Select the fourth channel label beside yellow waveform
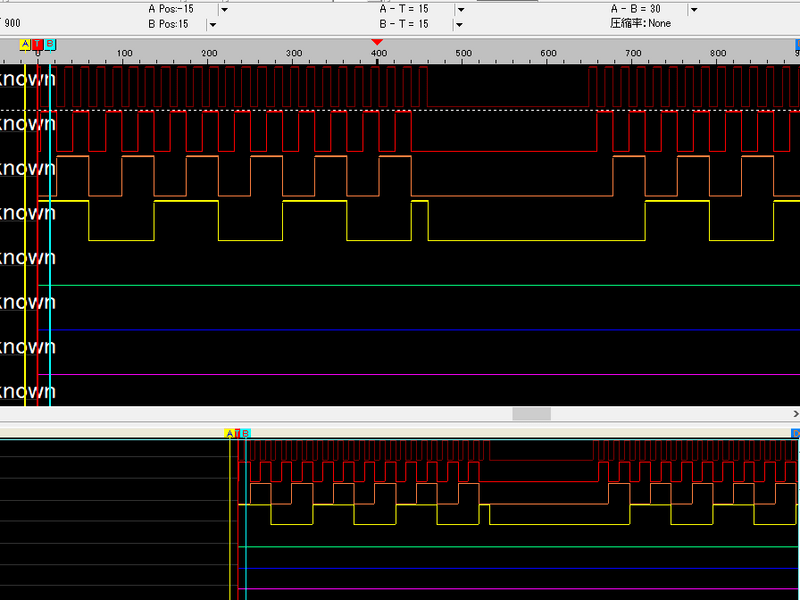This screenshot has width=800, height=600. 27,213
